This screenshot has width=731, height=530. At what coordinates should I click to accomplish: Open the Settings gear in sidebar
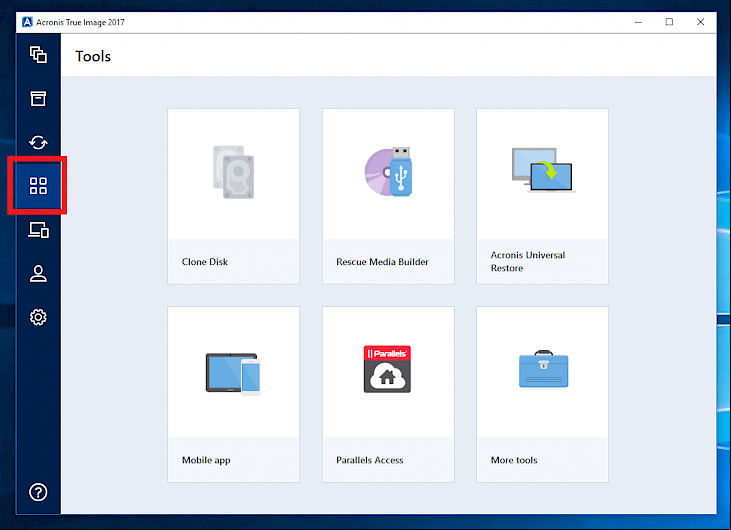38,317
